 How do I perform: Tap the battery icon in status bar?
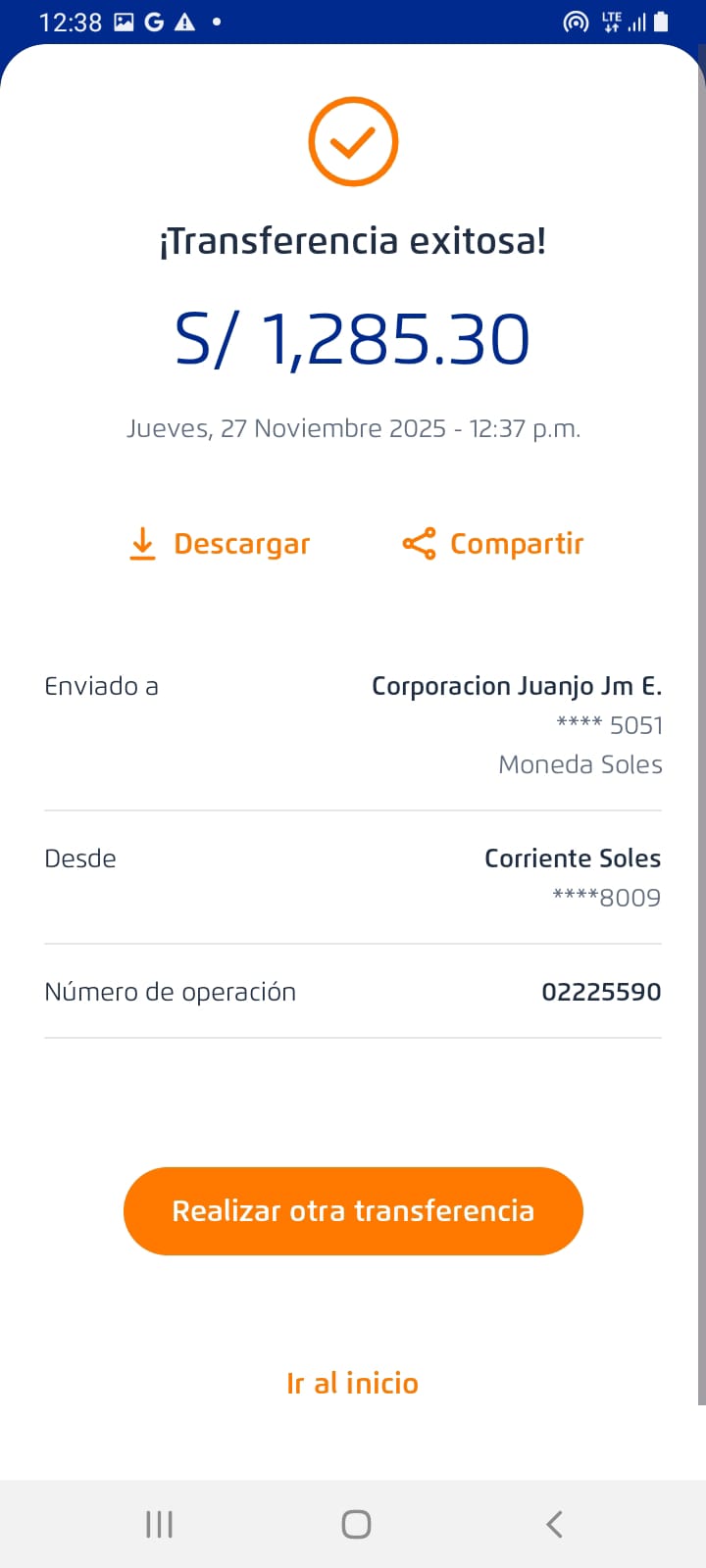coord(661,22)
